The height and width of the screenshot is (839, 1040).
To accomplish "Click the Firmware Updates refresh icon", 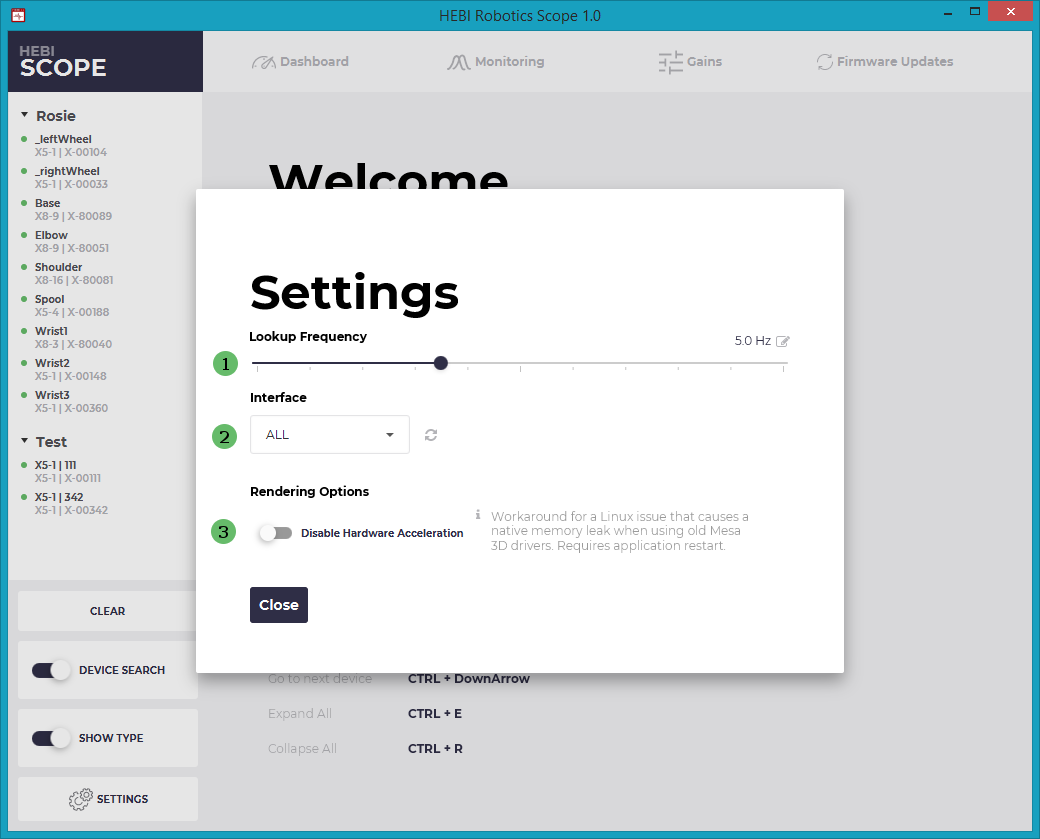I will [x=825, y=62].
